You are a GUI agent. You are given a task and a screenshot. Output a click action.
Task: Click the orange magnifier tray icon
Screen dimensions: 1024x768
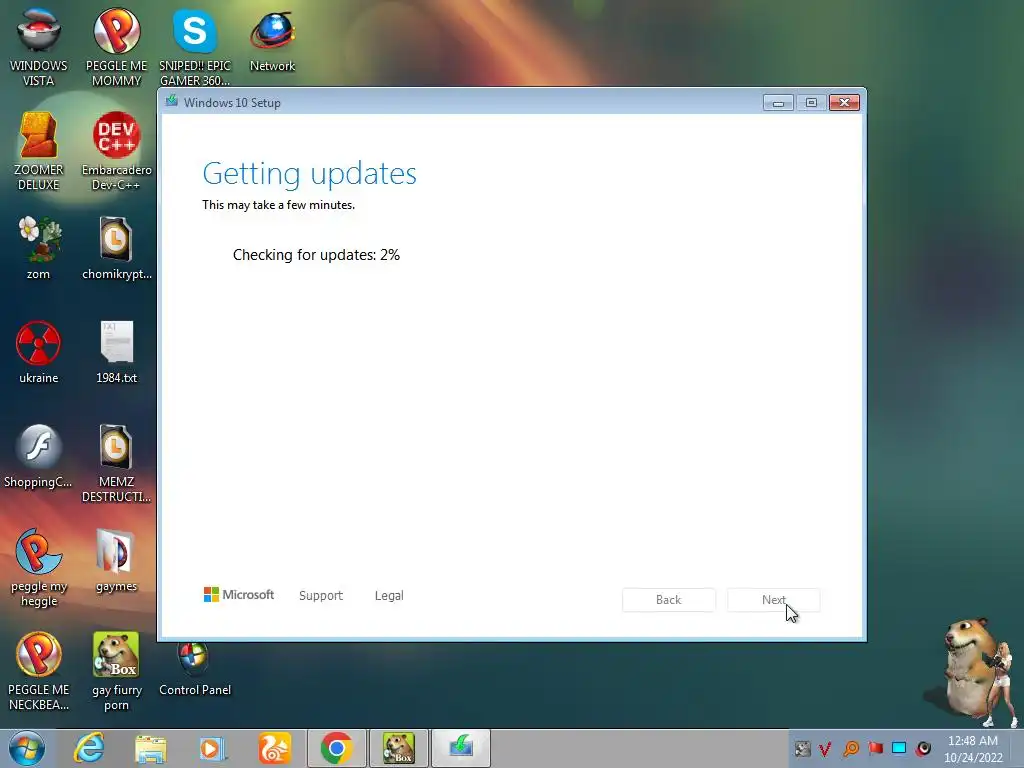tap(851, 748)
